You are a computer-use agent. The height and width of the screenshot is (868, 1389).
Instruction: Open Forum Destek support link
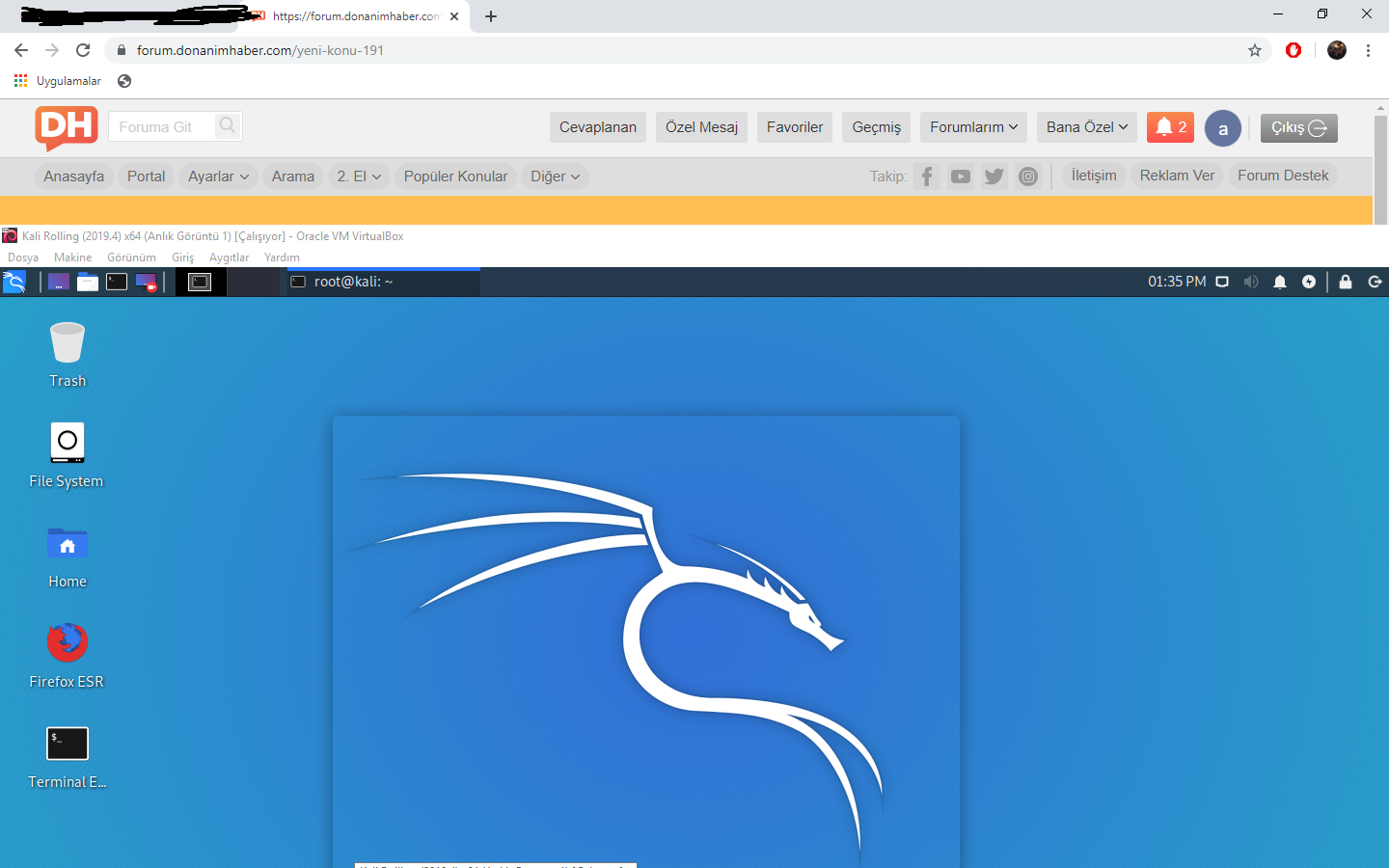[1283, 176]
